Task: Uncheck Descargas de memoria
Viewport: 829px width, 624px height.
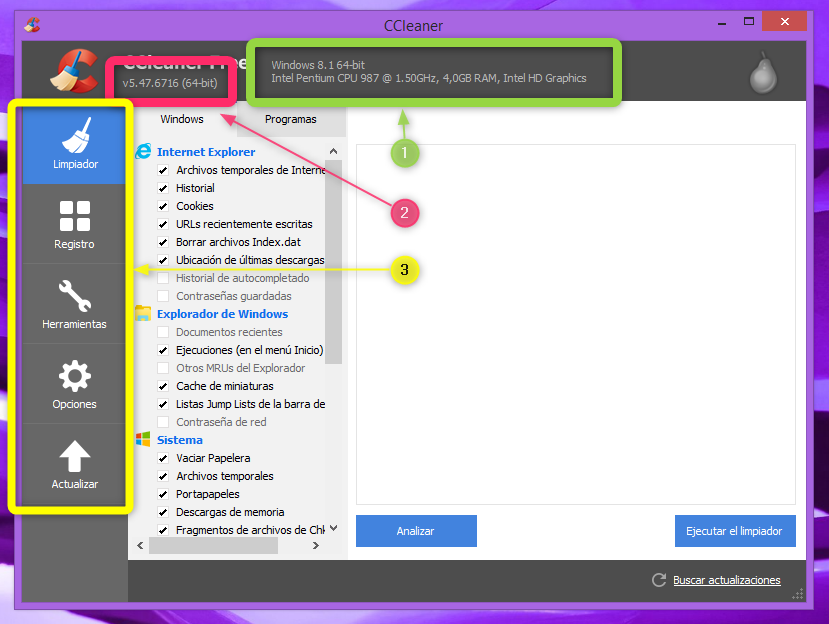Action: [x=163, y=512]
